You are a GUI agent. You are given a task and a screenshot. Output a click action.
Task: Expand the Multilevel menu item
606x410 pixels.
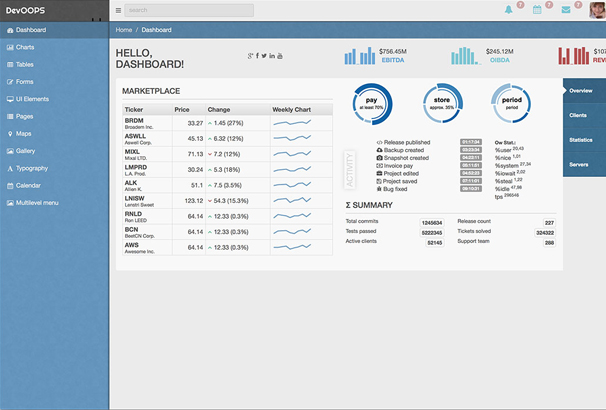(x=36, y=203)
